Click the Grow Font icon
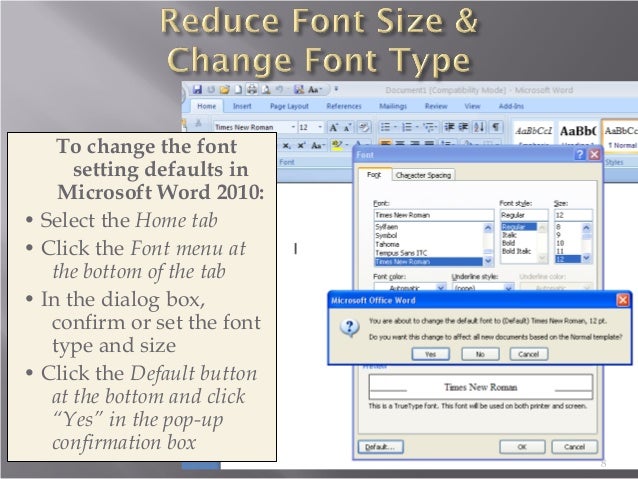This screenshot has height=479, width=638. click(x=334, y=127)
